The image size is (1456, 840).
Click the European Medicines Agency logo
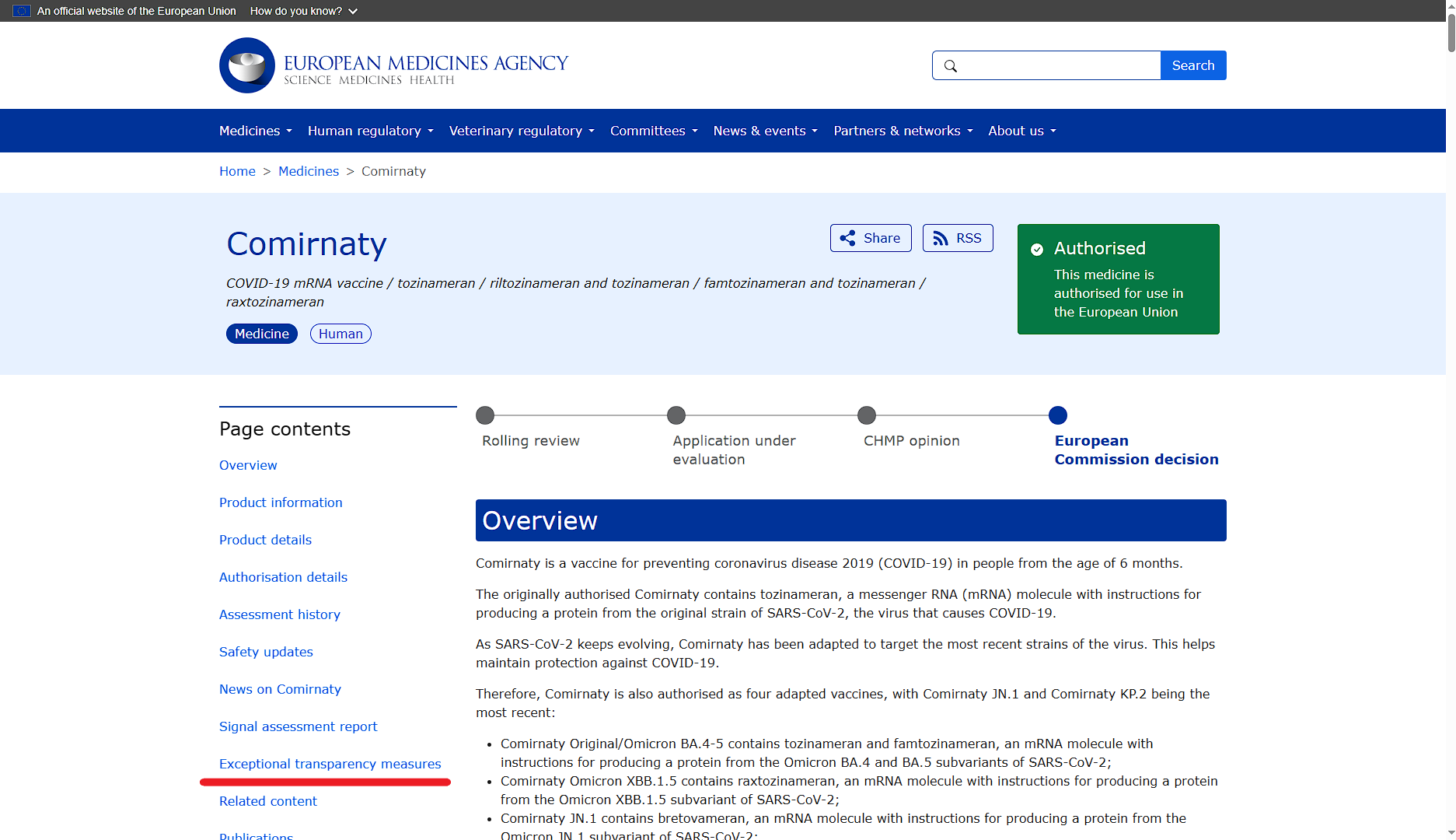point(393,65)
